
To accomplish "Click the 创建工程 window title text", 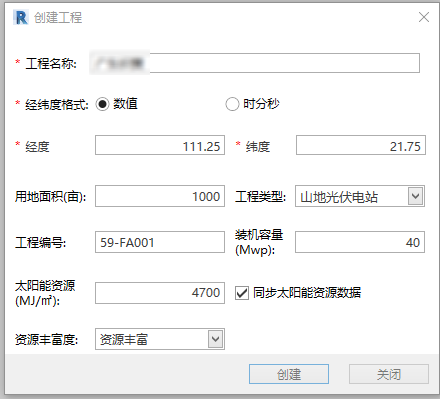I will [58, 18].
